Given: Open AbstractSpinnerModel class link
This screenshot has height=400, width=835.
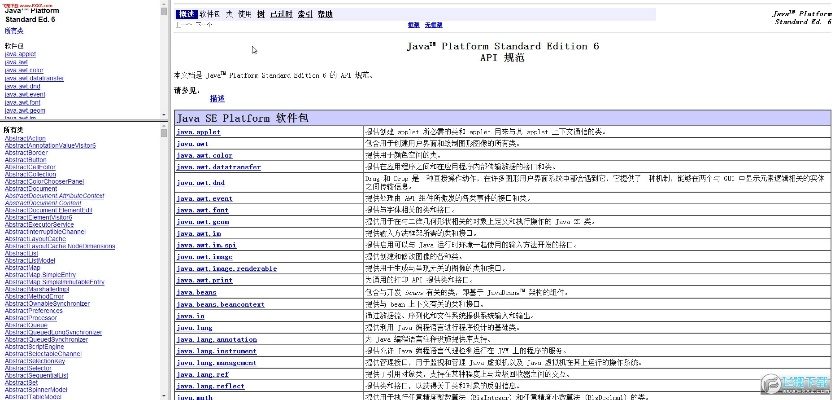Looking at the screenshot, I should point(36,389).
